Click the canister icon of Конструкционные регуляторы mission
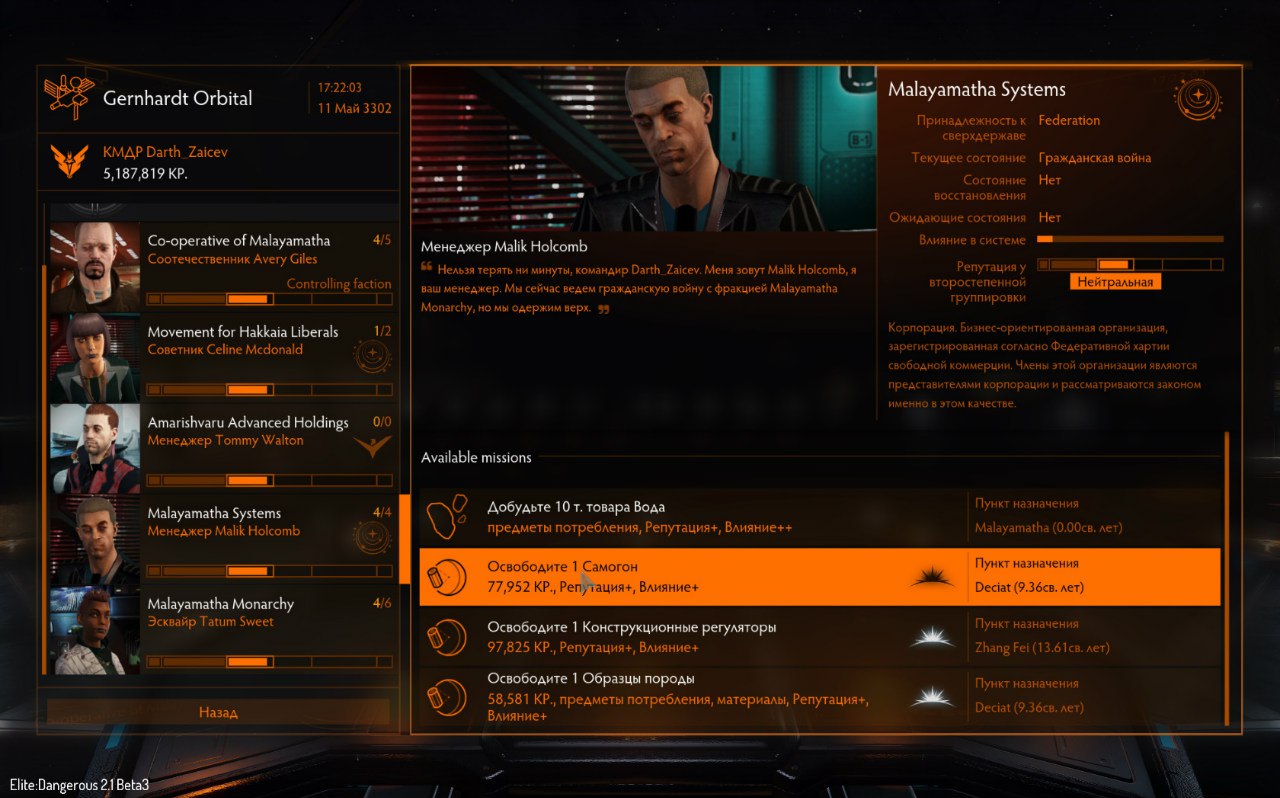The width and height of the screenshot is (1280, 798). pyautogui.click(x=446, y=637)
